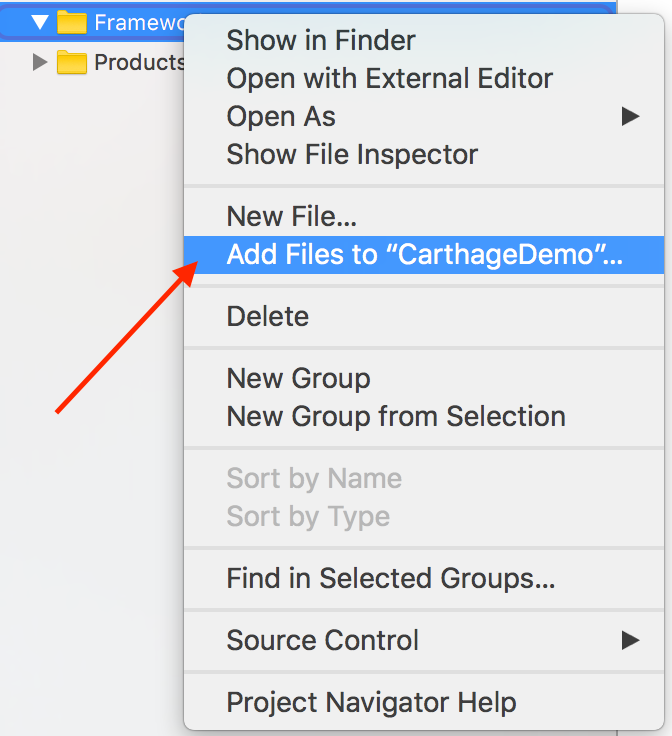The height and width of the screenshot is (736, 672).
Task: Select the Frameworks tree item label
Action: (138, 22)
